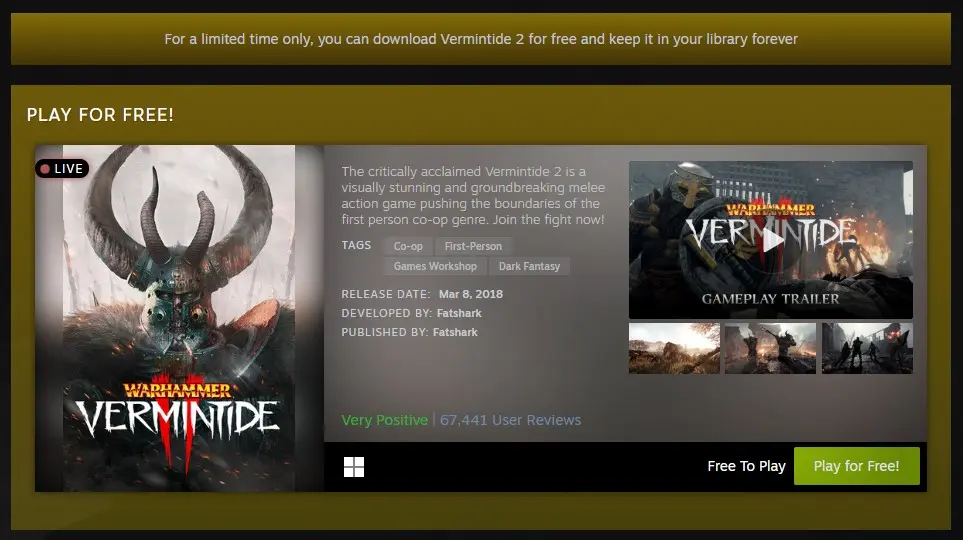This screenshot has height=540, width=963.
Task: Select the Co-op tag
Action: pyautogui.click(x=408, y=246)
